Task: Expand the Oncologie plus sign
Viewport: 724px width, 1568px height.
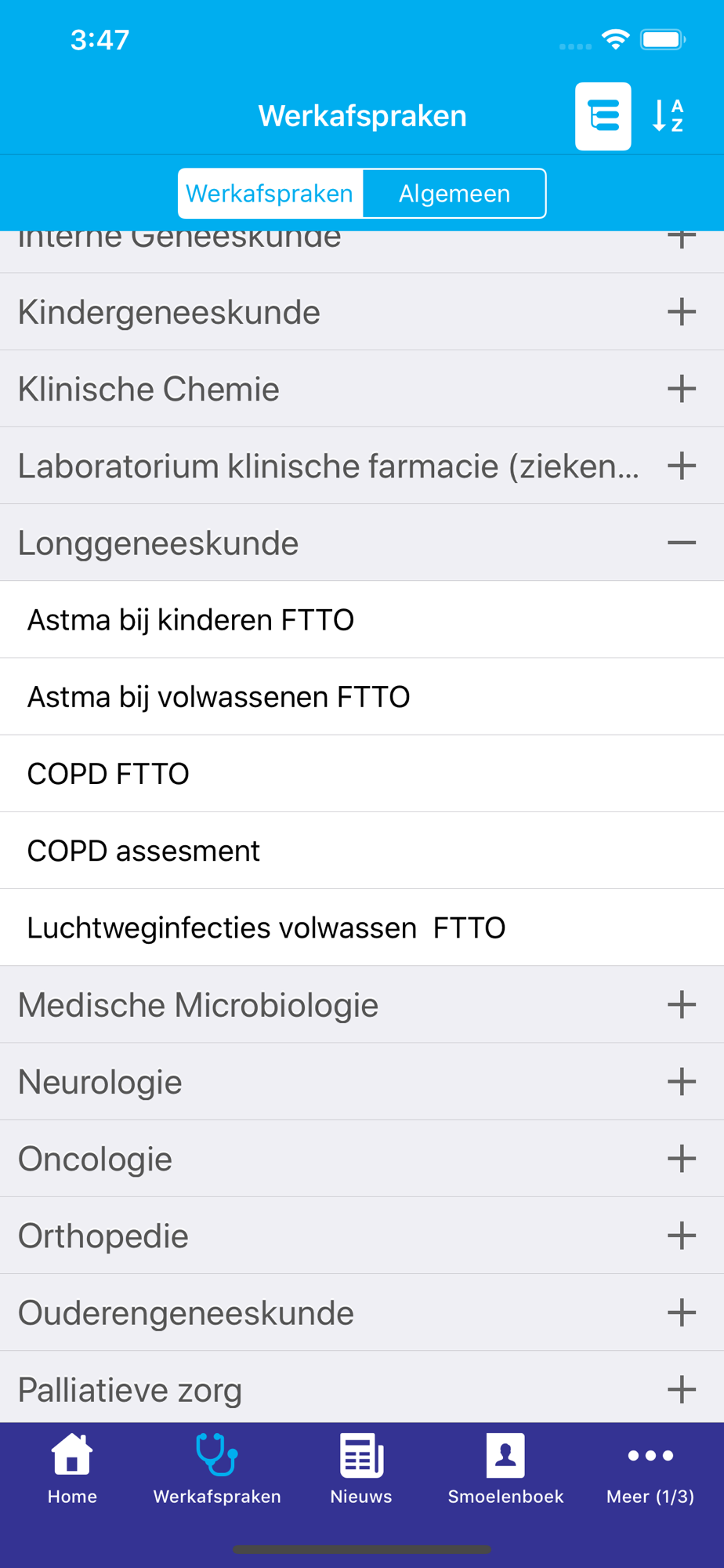Action: click(x=682, y=1159)
